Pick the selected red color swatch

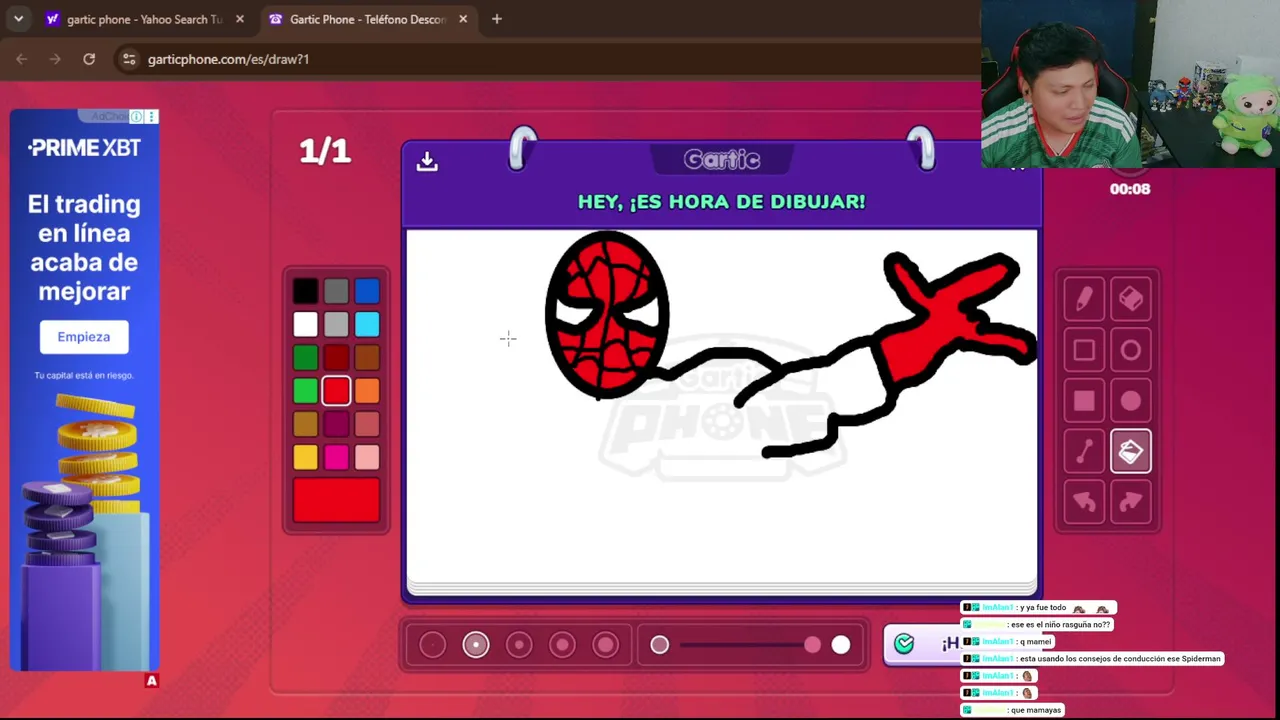(336, 391)
